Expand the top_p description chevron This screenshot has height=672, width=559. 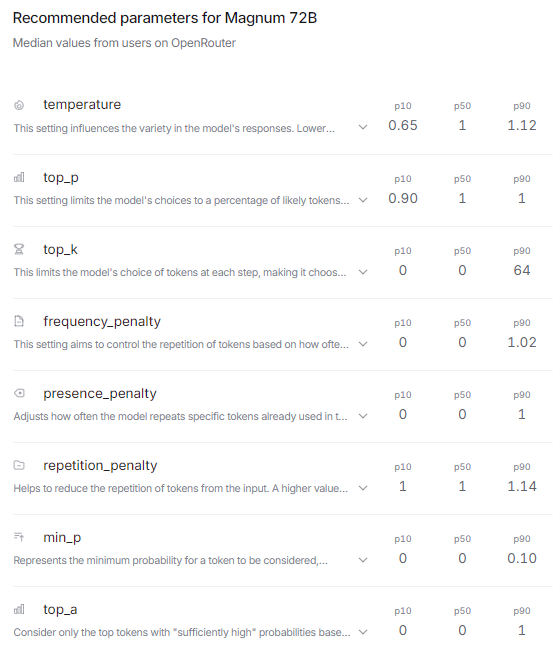[363, 200]
